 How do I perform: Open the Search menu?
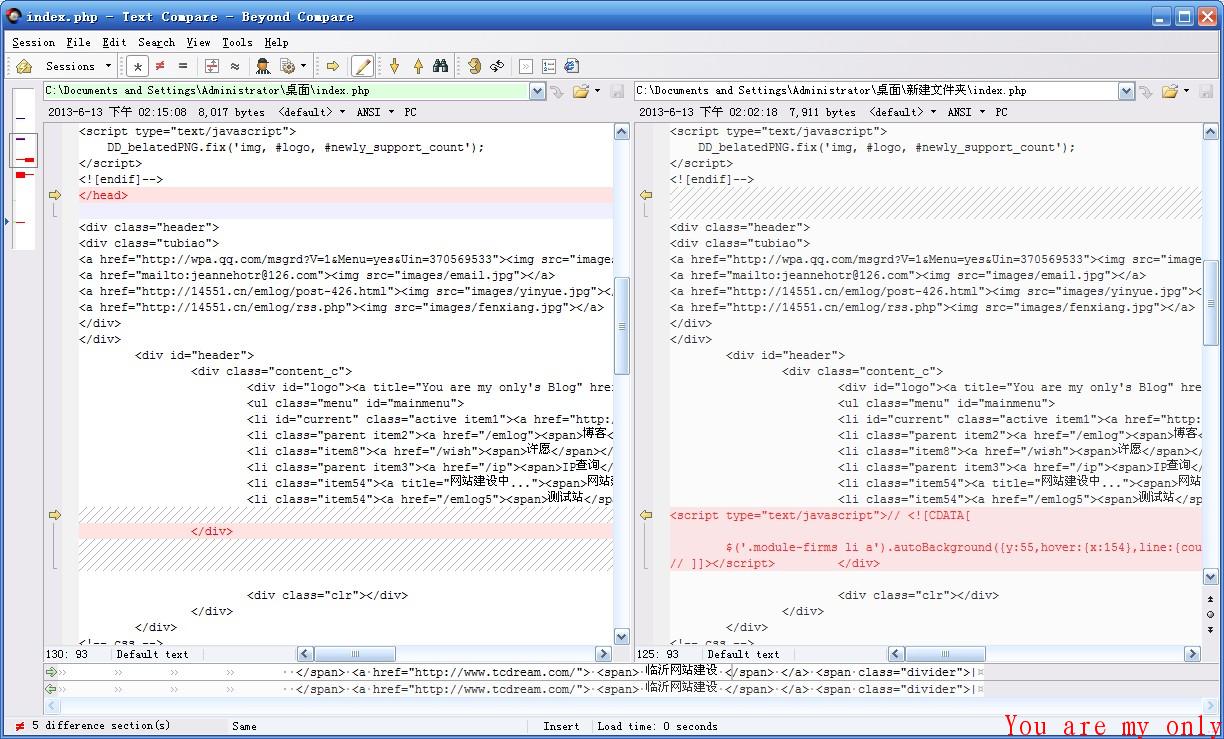pyautogui.click(x=156, y=42)
